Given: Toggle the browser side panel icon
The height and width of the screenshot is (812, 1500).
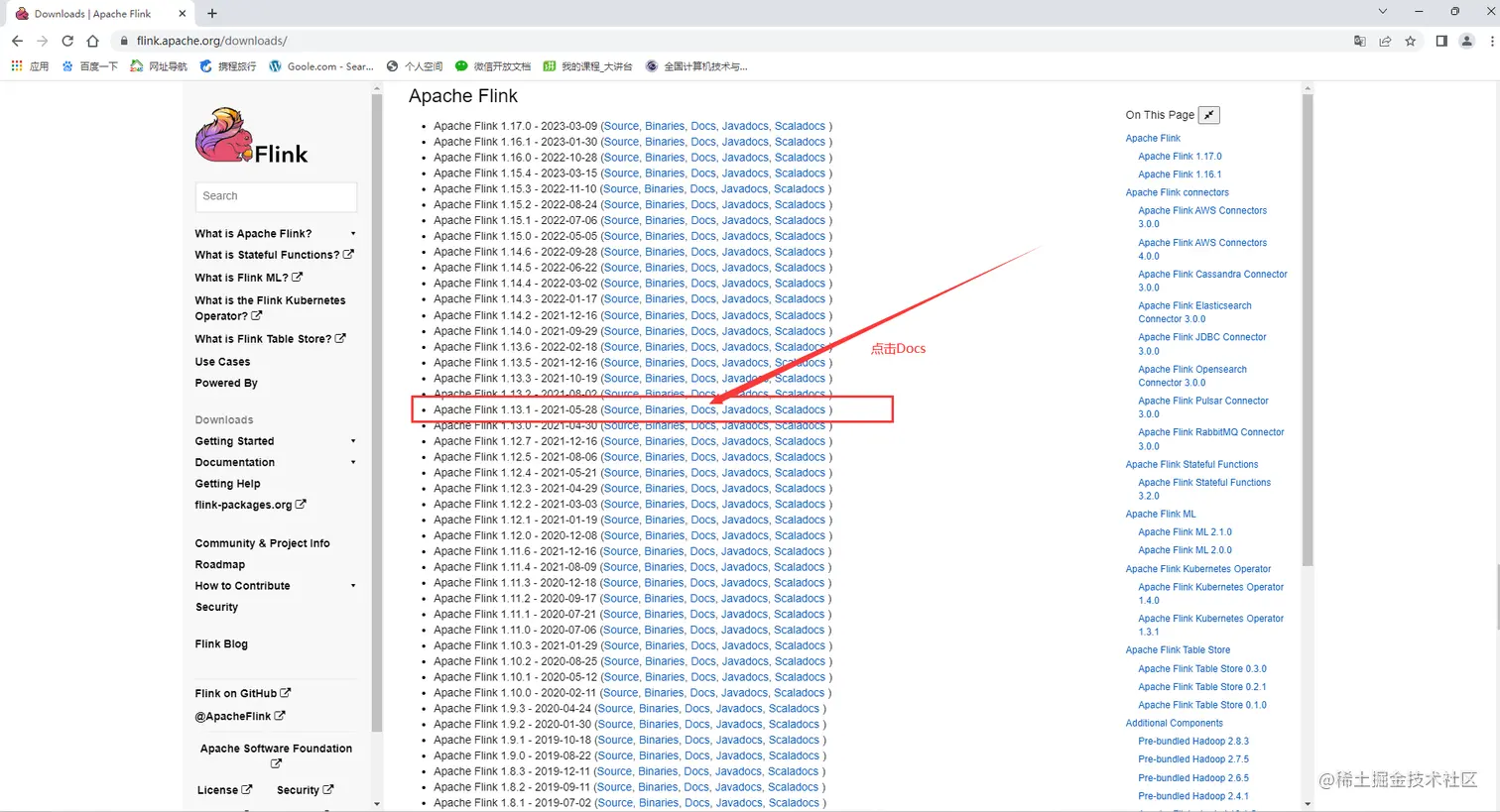Looking at the screenshot, I should coord(1441,41).
